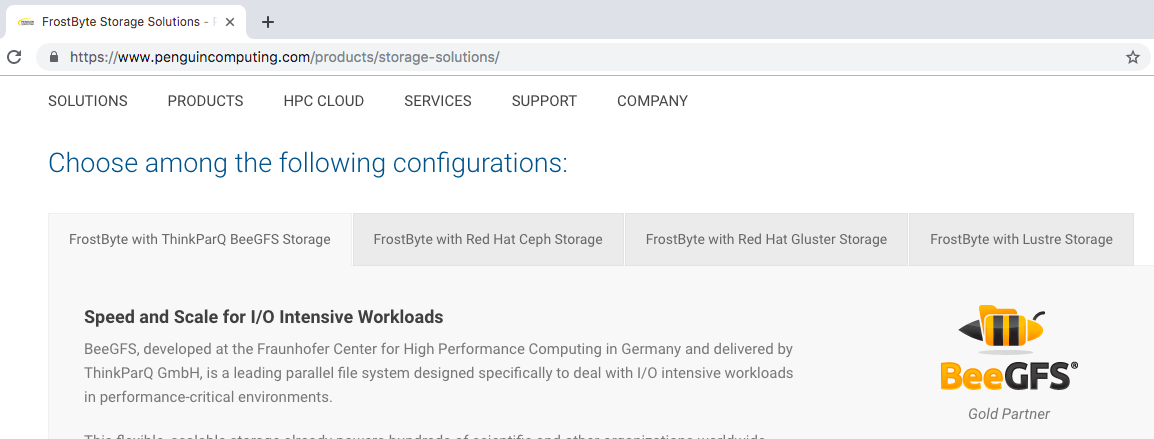The height and width of the screenshot is (439, 1154).
Task: Click the Gold Partner caption under BeeGFS
Action: pos(1009,414)
